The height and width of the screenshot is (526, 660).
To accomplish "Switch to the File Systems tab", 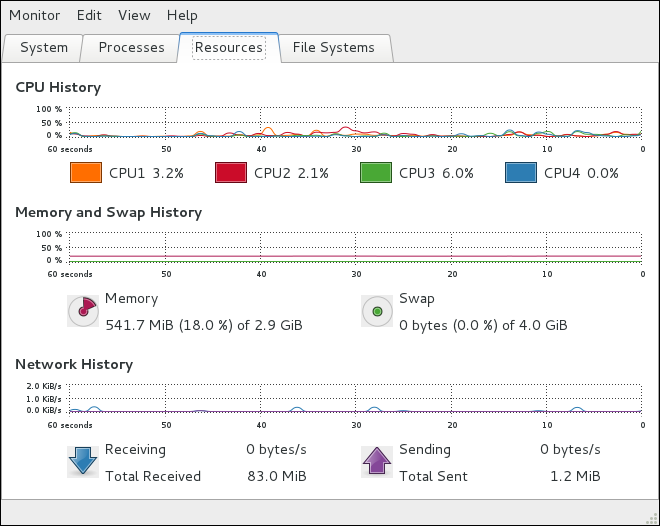I will click(334, 47).
